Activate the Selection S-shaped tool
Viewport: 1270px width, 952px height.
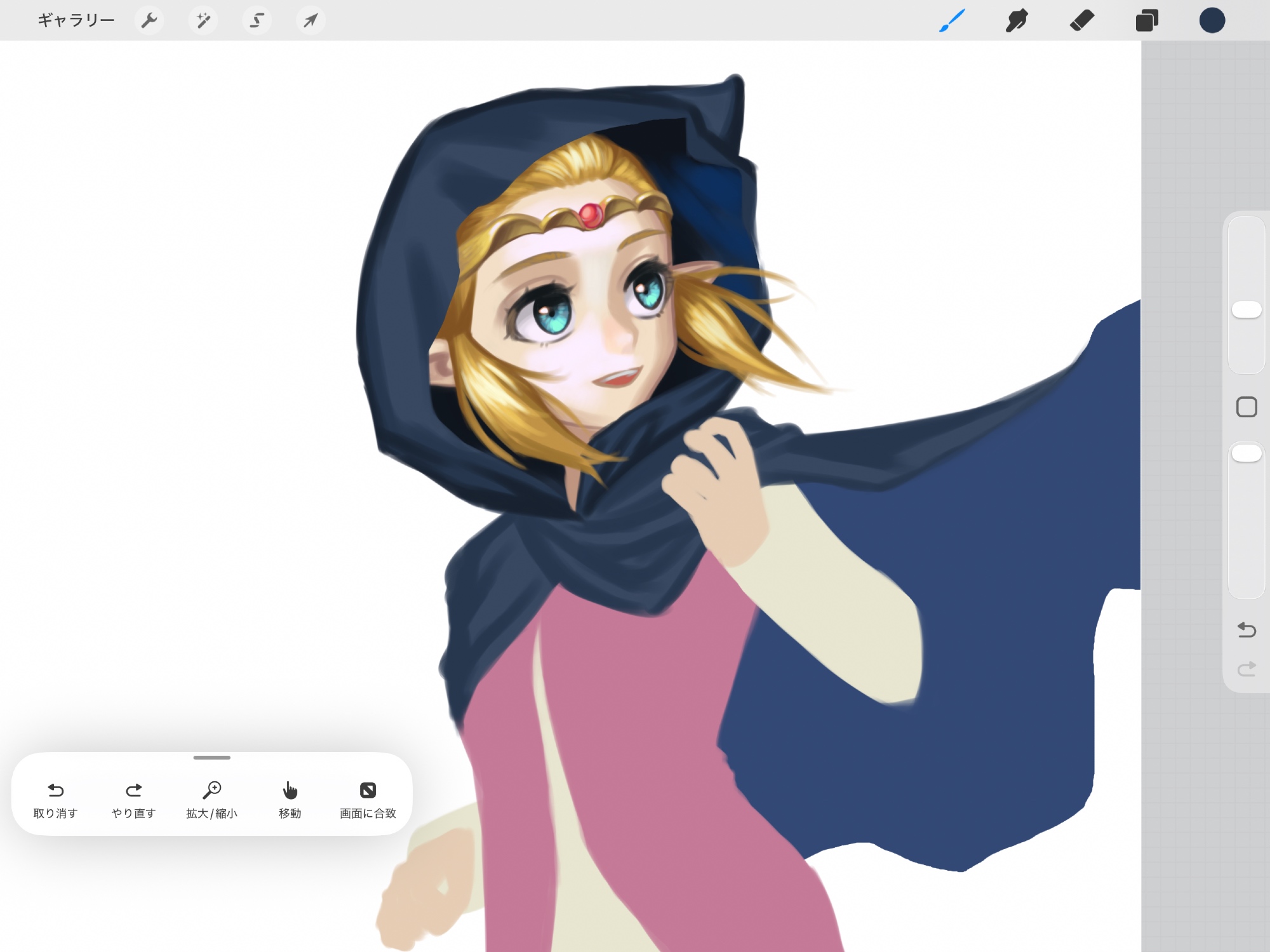coord(257,20)
